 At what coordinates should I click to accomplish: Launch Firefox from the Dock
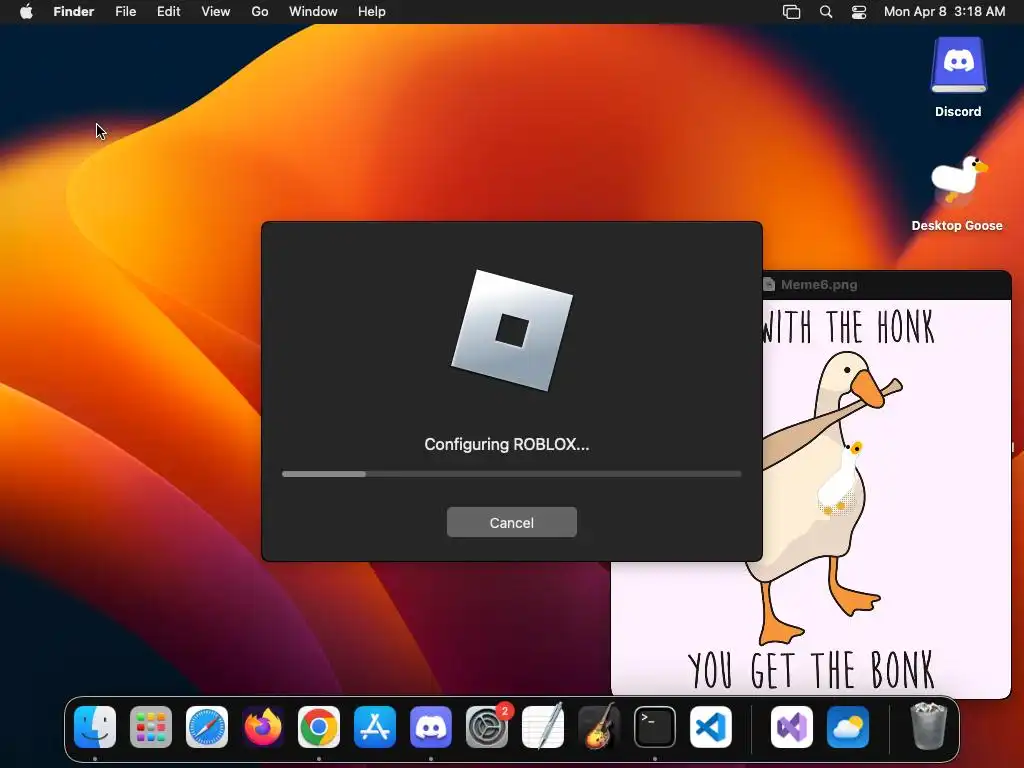pos(263,727)
